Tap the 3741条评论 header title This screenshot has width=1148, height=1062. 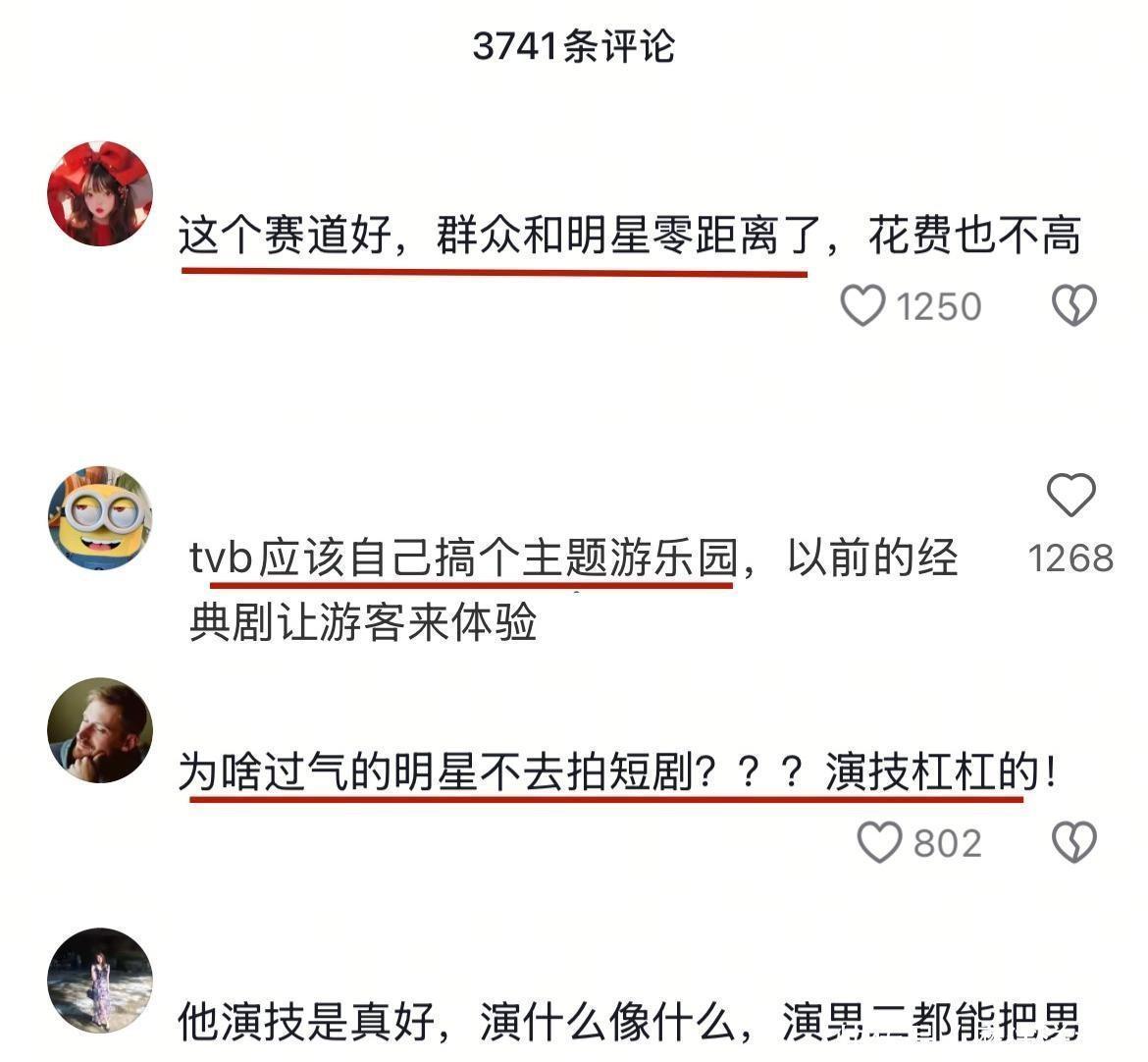click(573, 46)
